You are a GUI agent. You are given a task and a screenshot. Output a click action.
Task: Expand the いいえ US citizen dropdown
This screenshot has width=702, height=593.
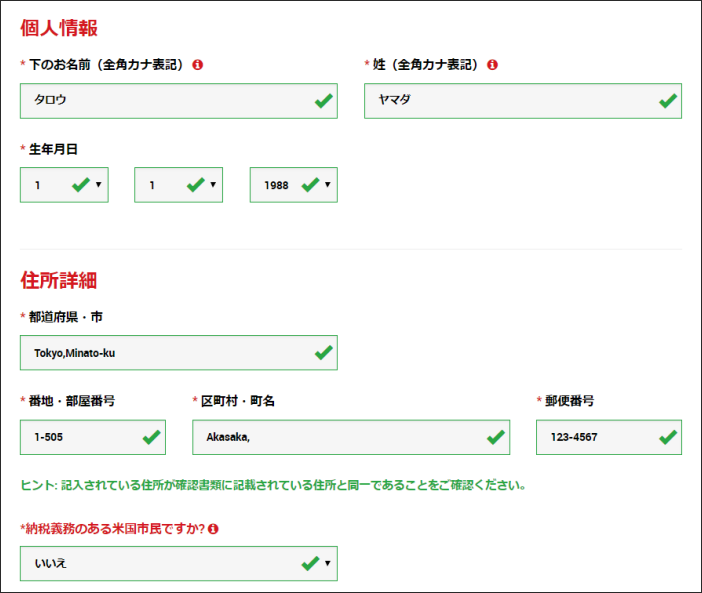[179, 563]
